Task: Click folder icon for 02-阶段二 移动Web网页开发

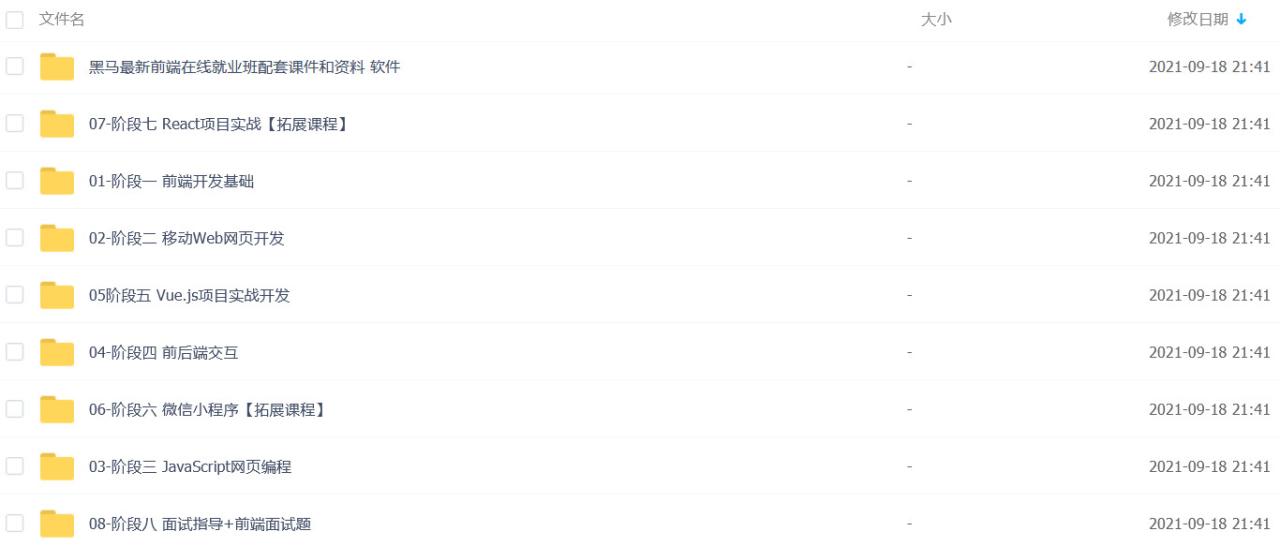Action: point(57,238)
